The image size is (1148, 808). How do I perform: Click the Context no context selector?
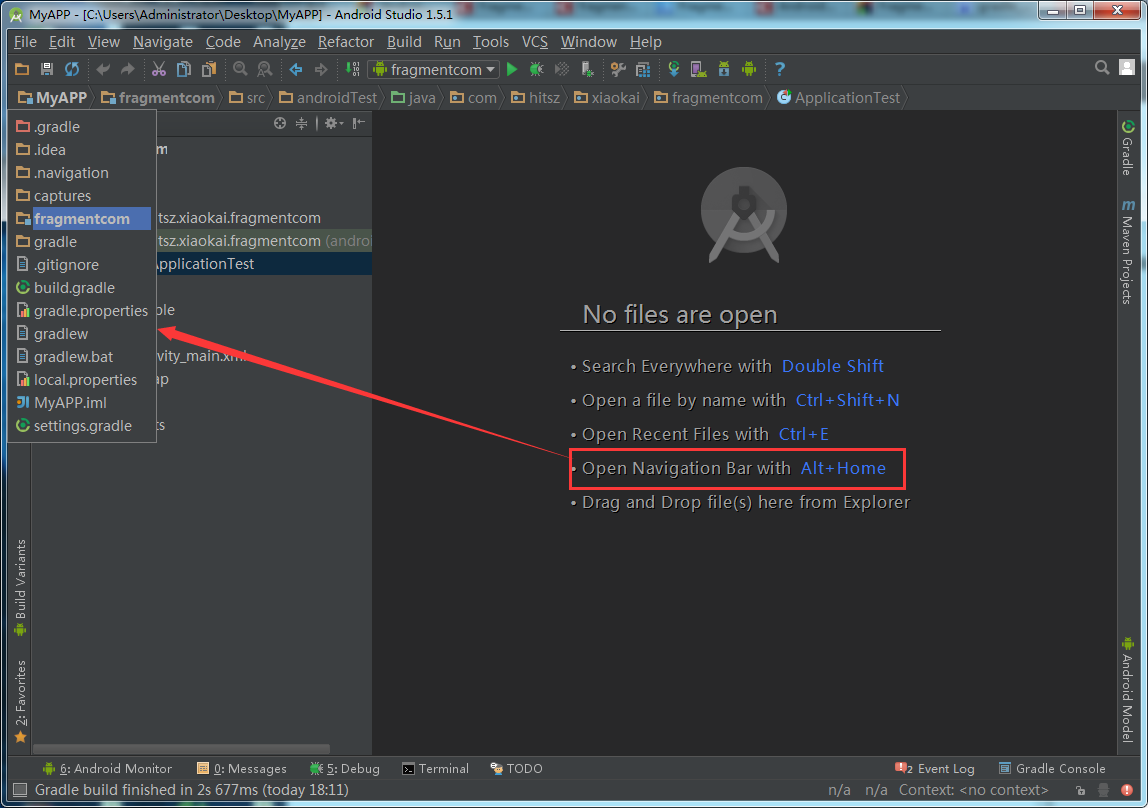(973, 790)
